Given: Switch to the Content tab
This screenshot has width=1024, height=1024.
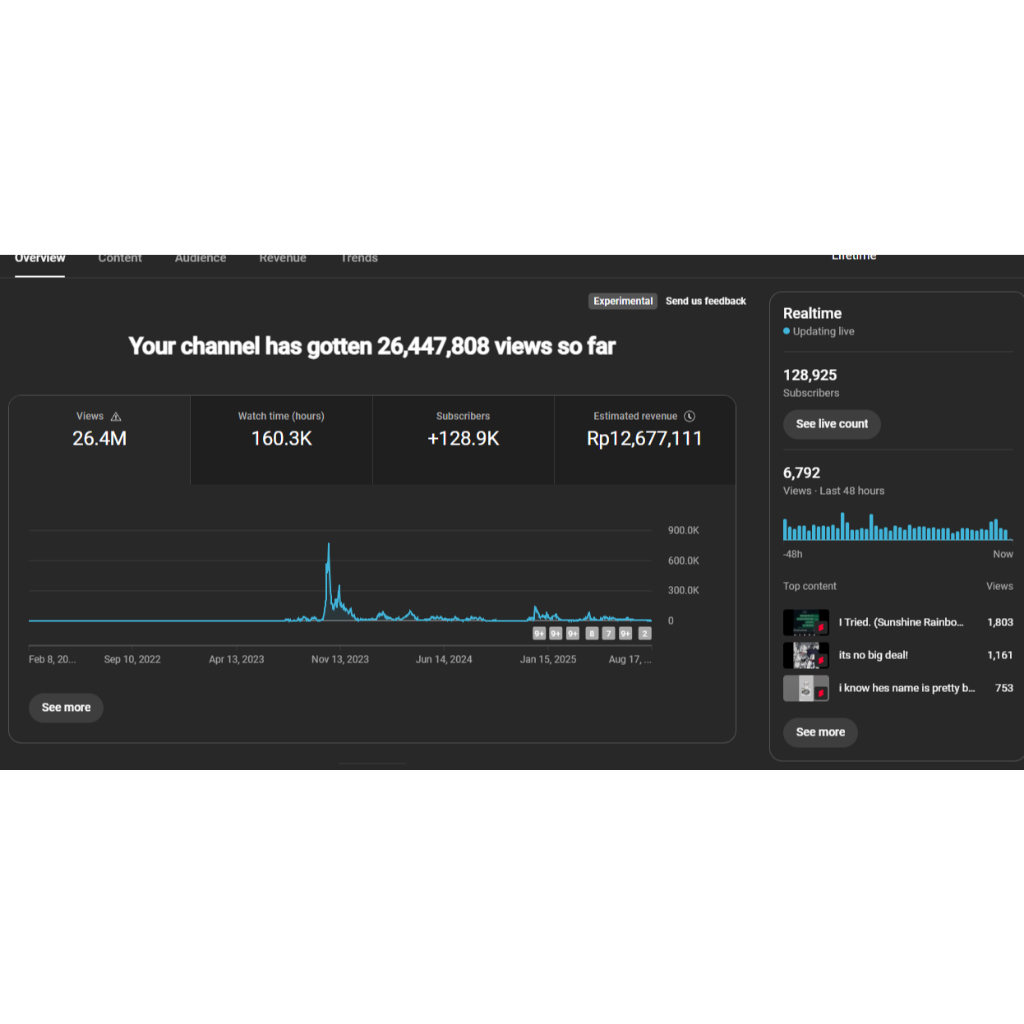Looking at the screenshot, I should 120,258.
